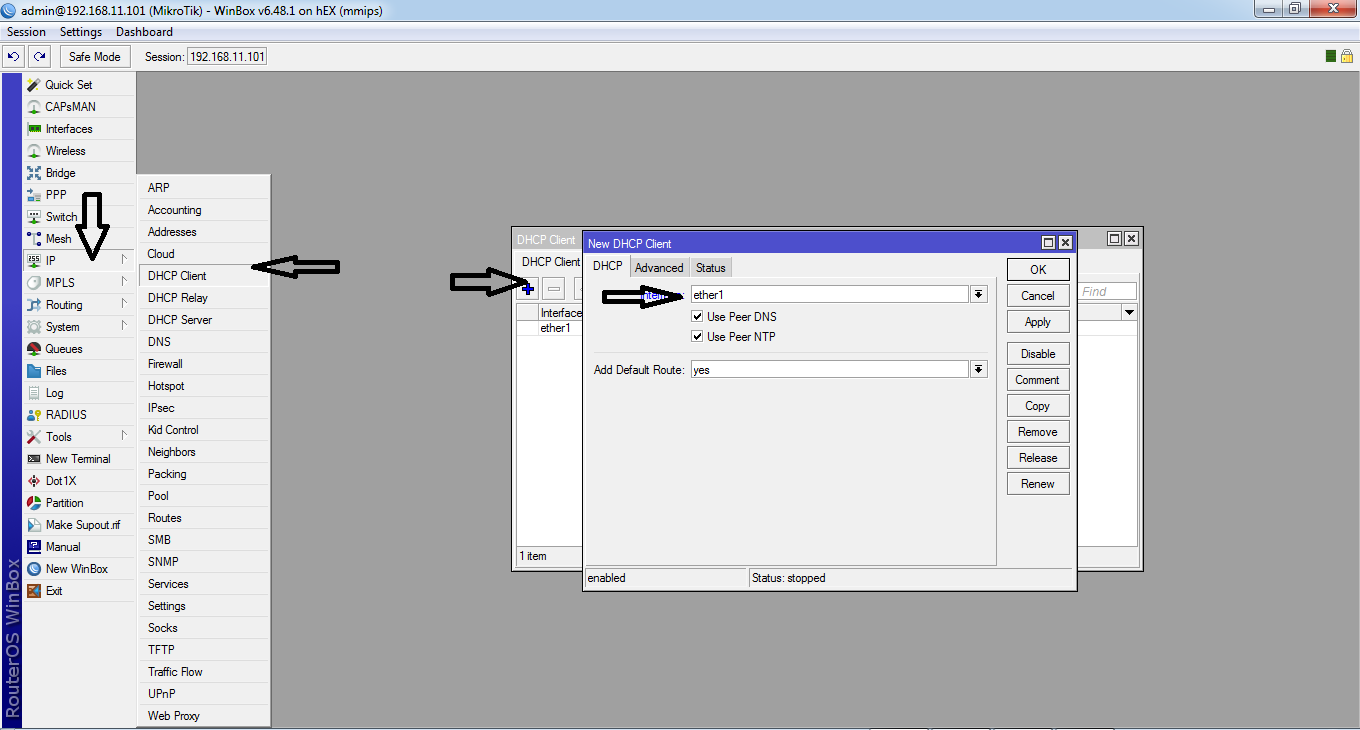Click the OK button

point(1038,269)
